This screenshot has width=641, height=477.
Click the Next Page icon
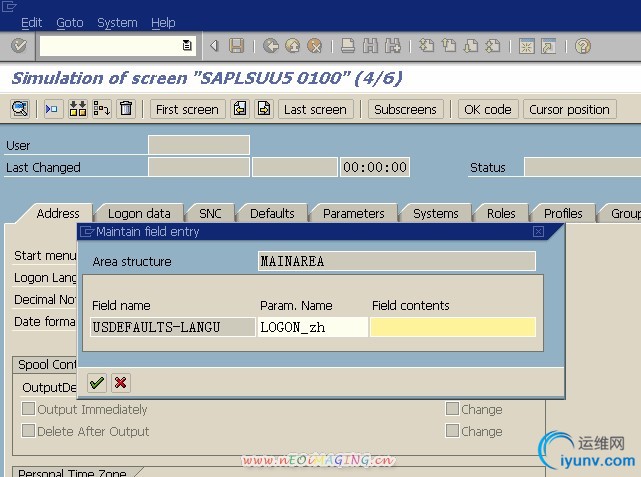pos(471,46)
